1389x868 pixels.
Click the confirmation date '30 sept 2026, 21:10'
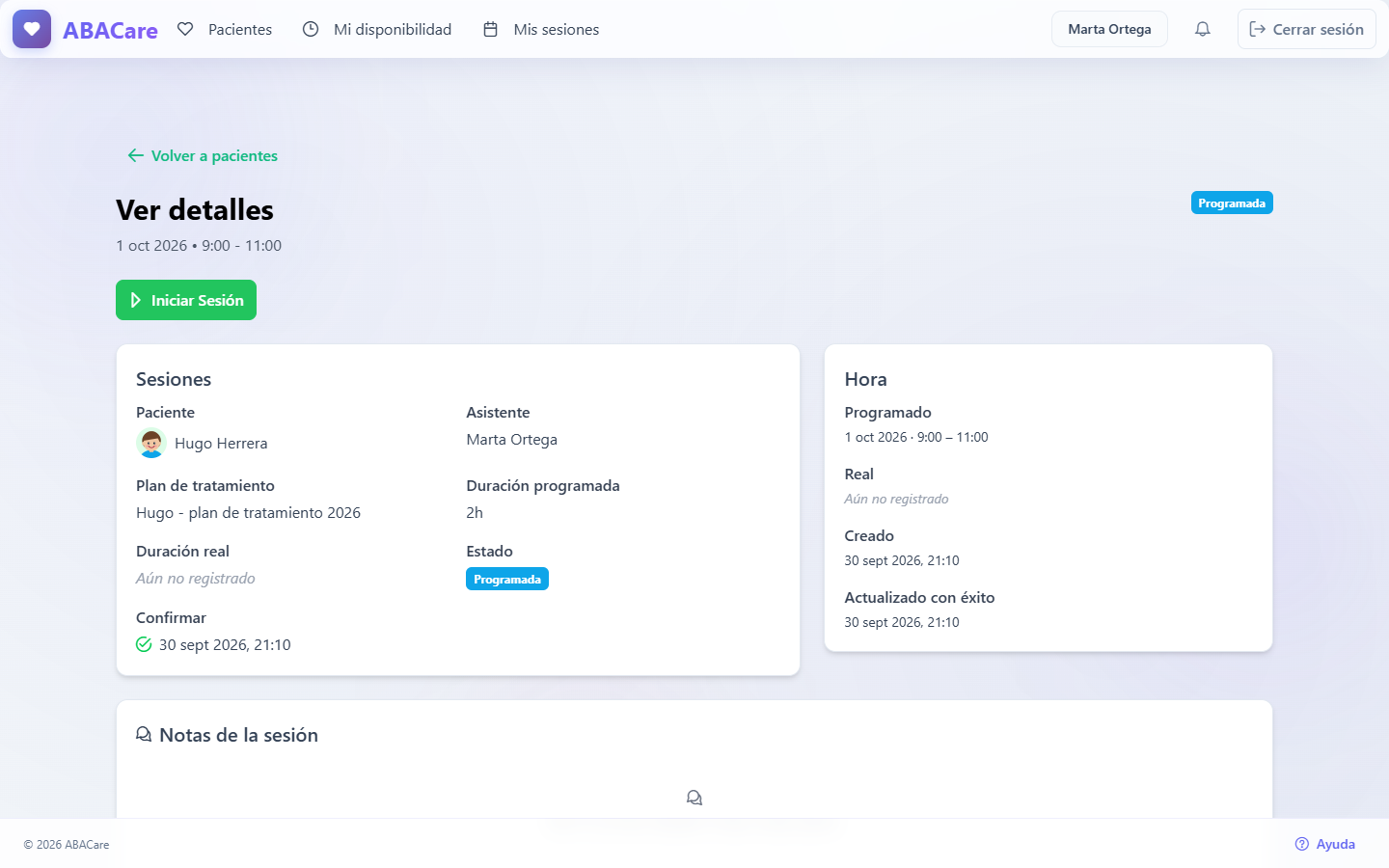[x=225, y=645]
